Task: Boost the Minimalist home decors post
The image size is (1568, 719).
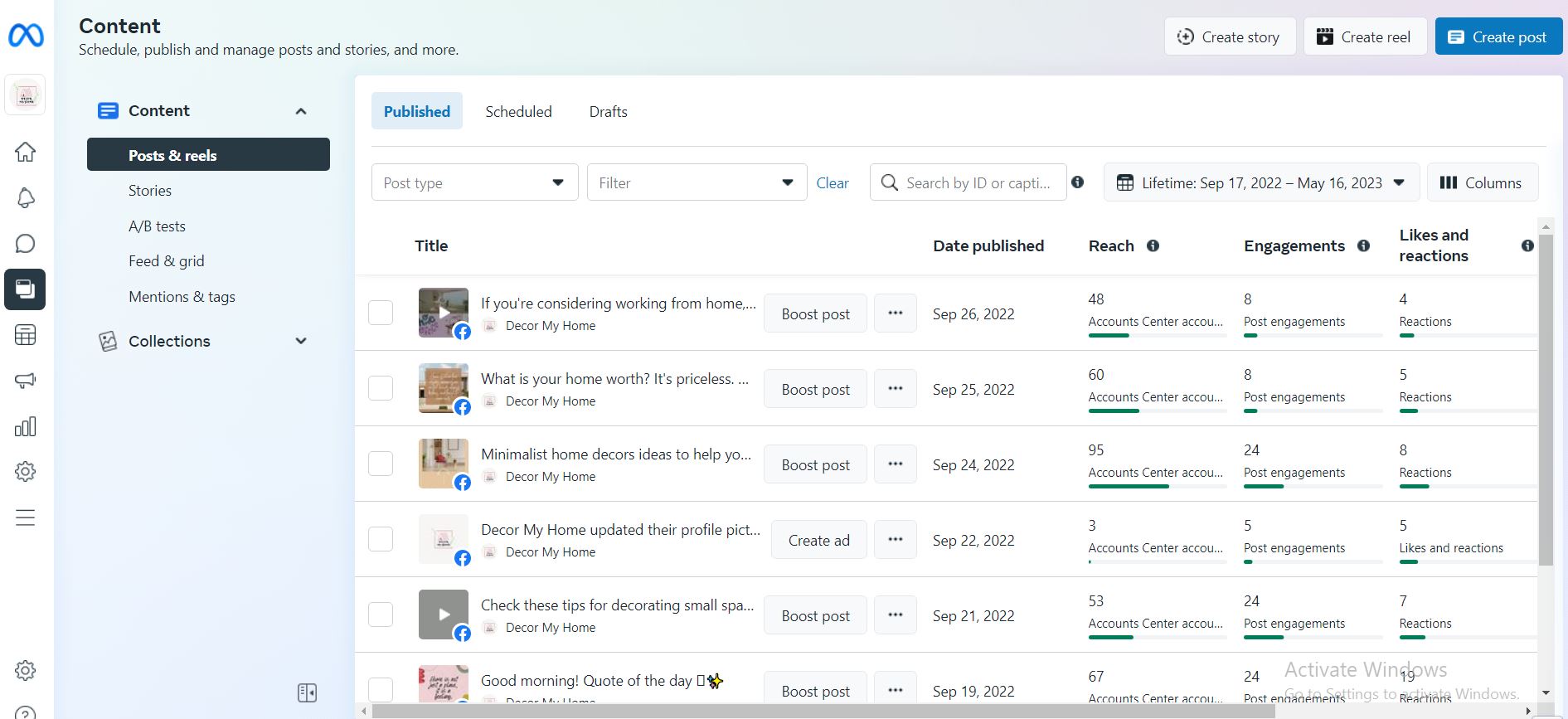Action: click(x=815, y=464)
